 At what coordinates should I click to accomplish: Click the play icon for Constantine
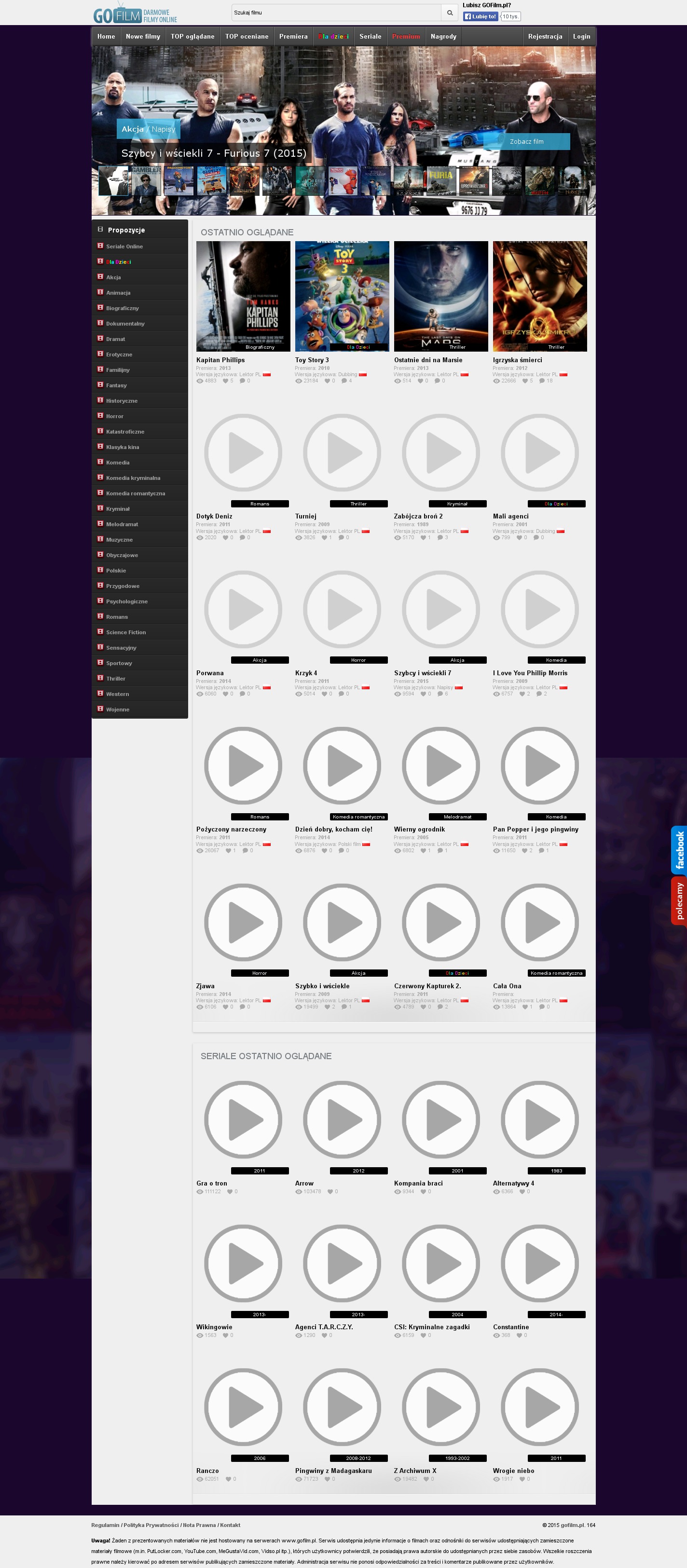[539, 1263]
